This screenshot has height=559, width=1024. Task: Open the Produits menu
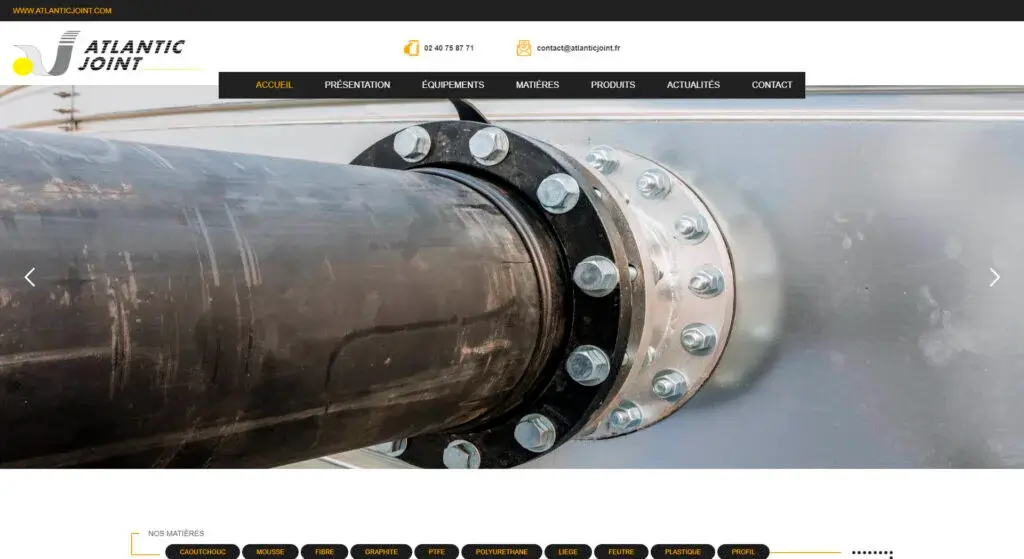click(x=613, y=85)
